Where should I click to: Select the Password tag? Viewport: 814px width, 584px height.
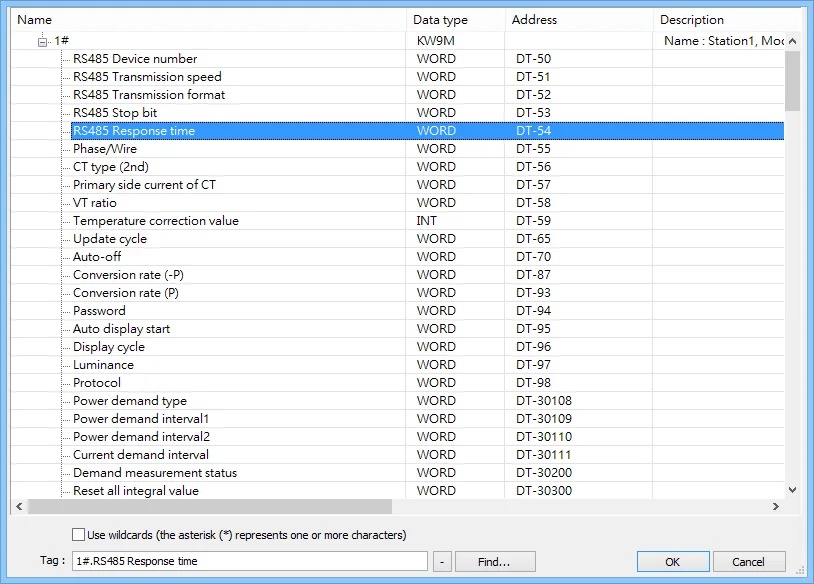pyautogui.click(x=99, y=310)
